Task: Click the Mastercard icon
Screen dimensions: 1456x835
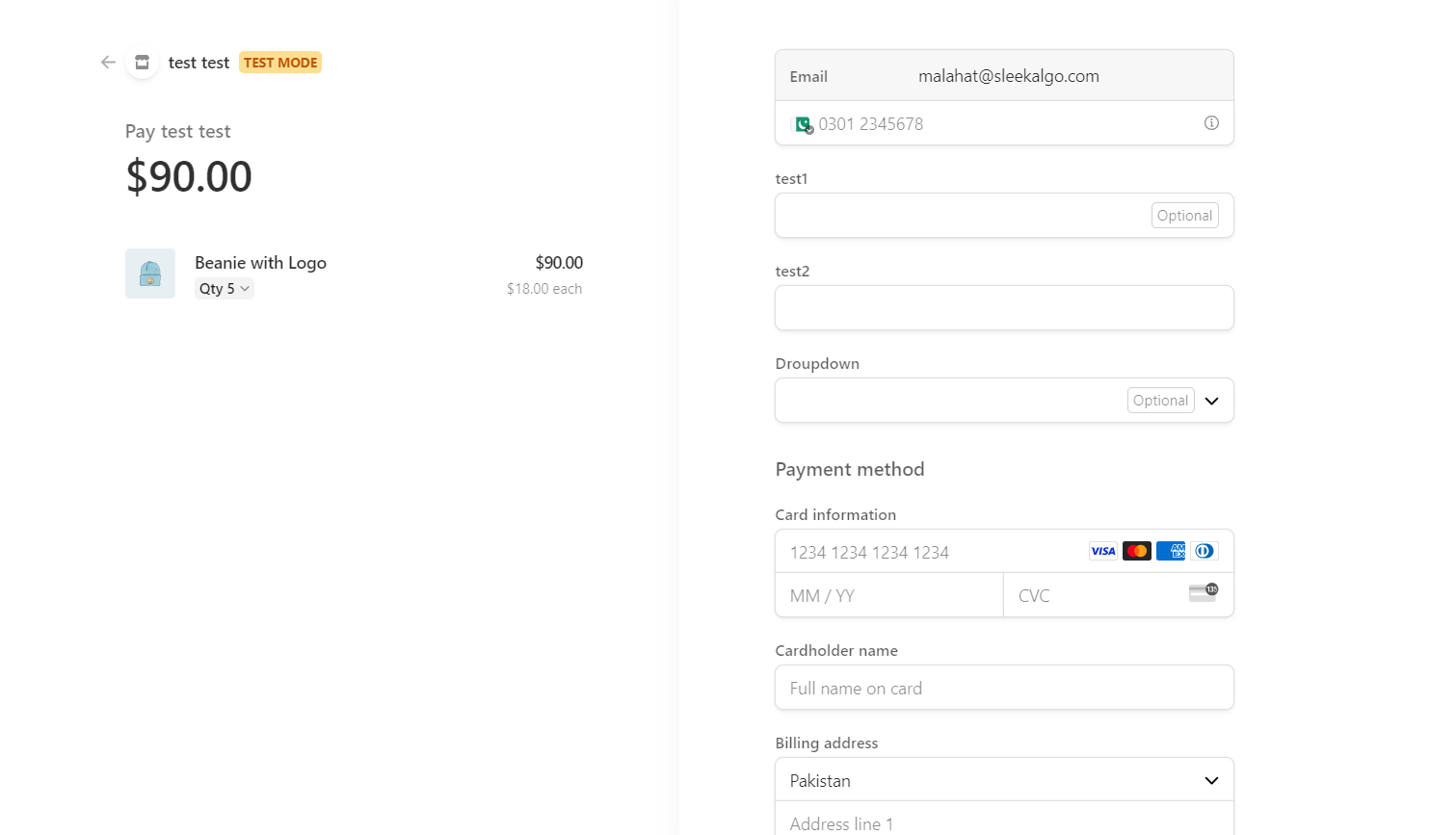Action: click(1137, 551)
